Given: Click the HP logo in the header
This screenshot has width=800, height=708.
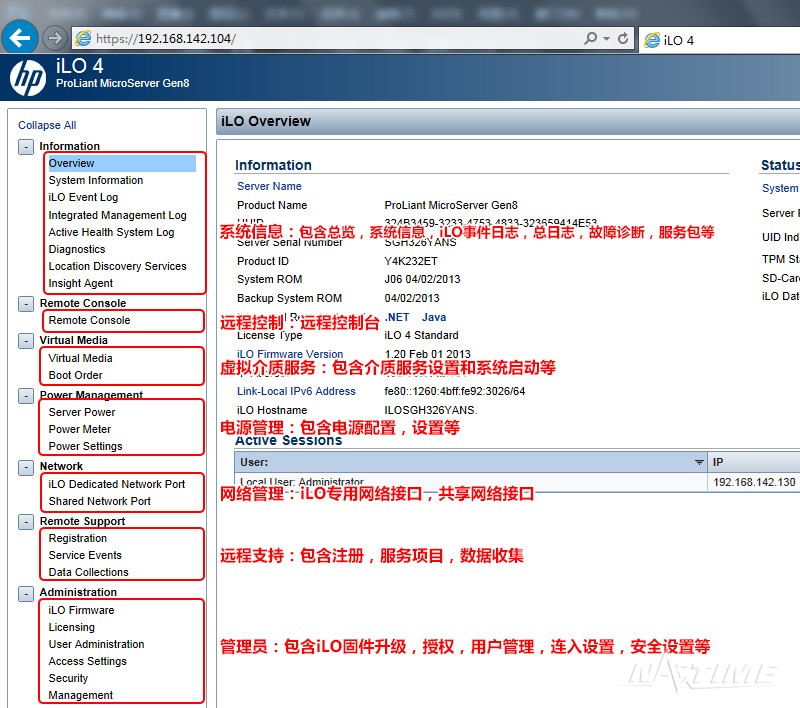Looking at the screenshot, I should [x=28, y=78].
